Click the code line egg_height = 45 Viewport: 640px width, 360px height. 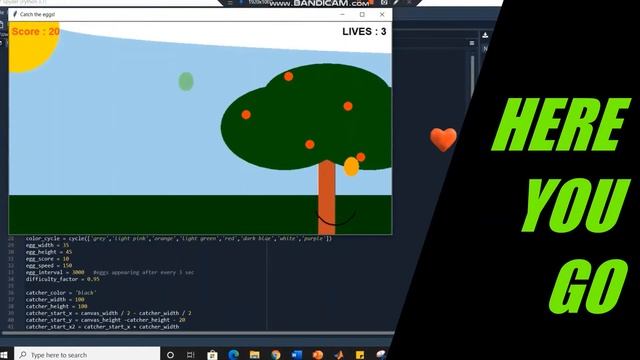click(49, 252)
